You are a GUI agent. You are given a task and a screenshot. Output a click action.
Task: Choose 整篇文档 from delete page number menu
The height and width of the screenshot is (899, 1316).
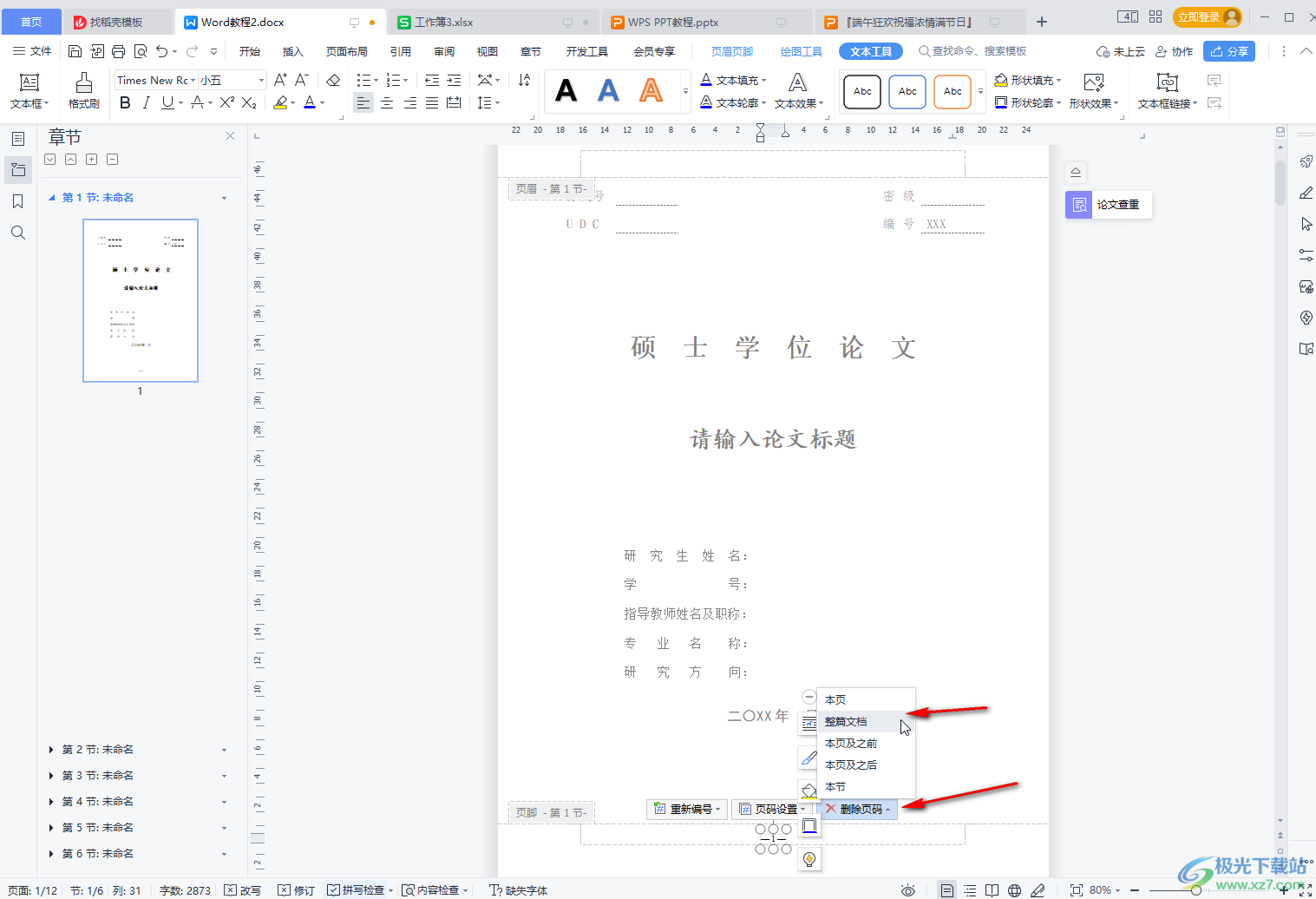coord(866,722)
